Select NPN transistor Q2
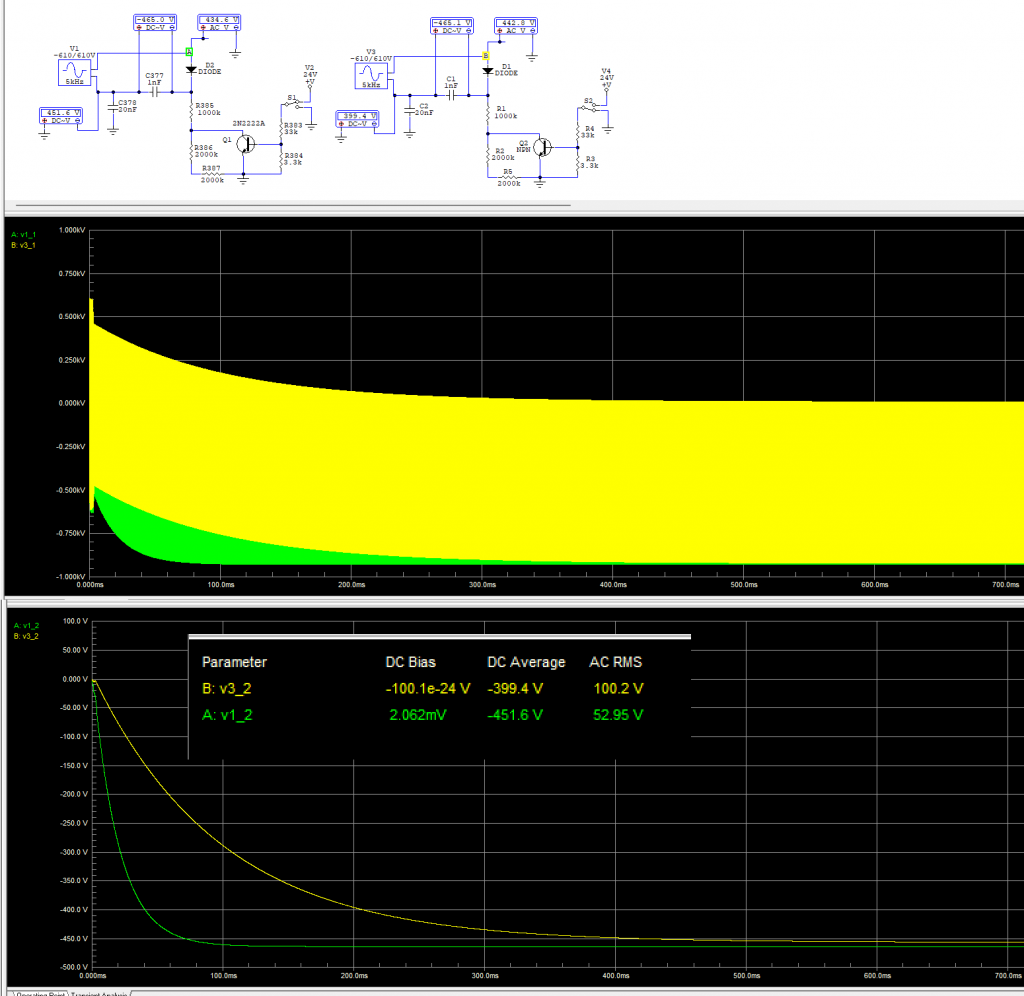1024x996 pixels. pos(542,148)
